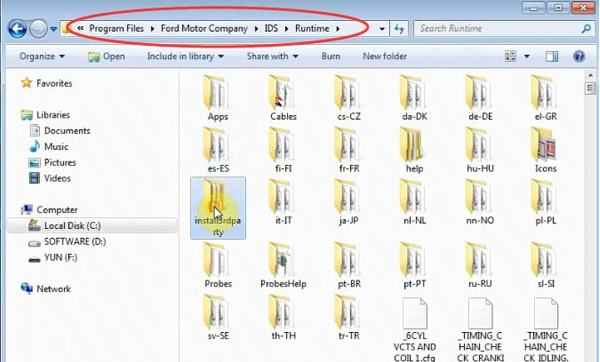The height and width of the screenshot is (362, 600).
Task: Select the de-DE folder
Action: (480, 98)
